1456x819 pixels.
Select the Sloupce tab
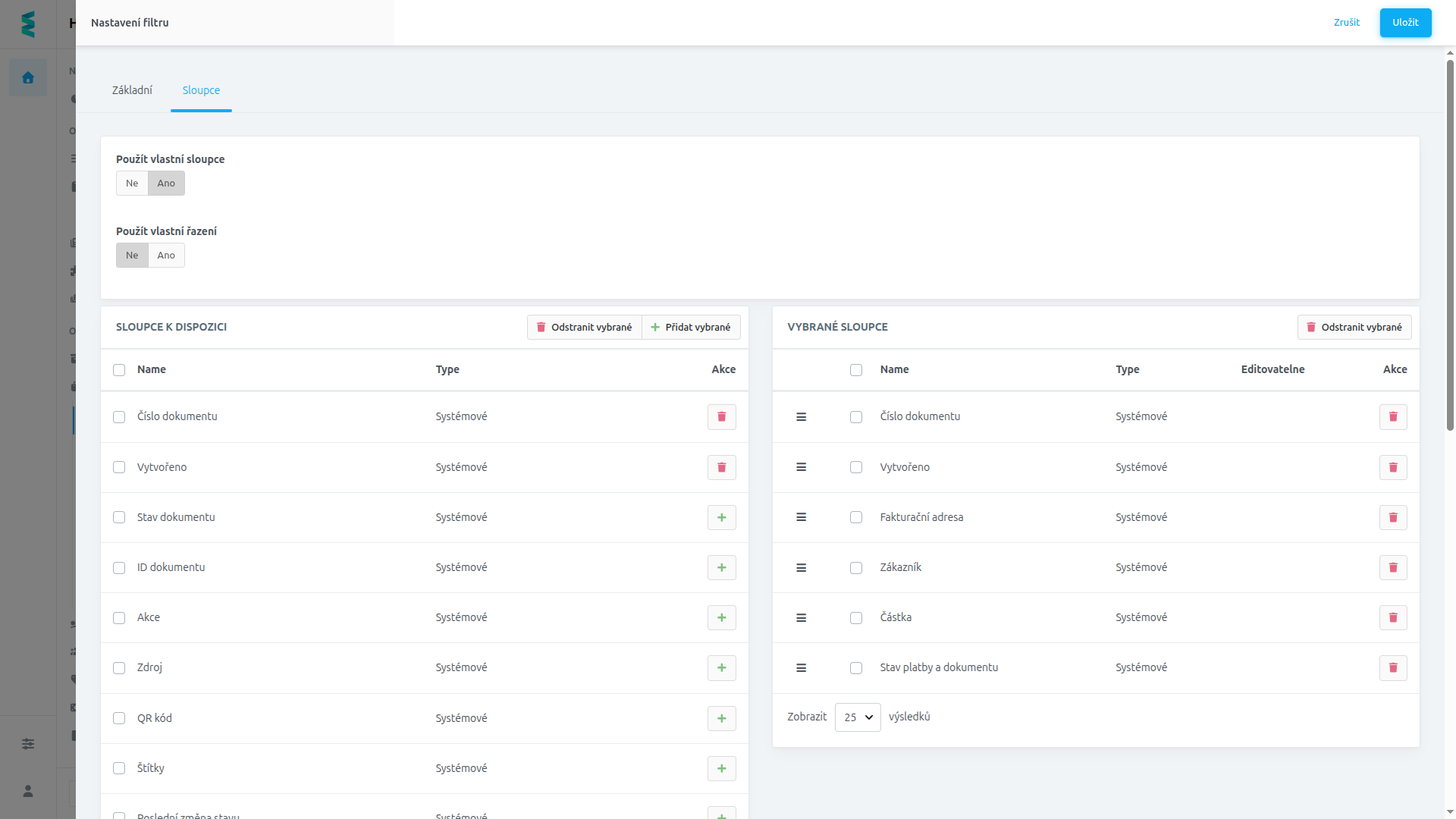click(x=201, y=90)
